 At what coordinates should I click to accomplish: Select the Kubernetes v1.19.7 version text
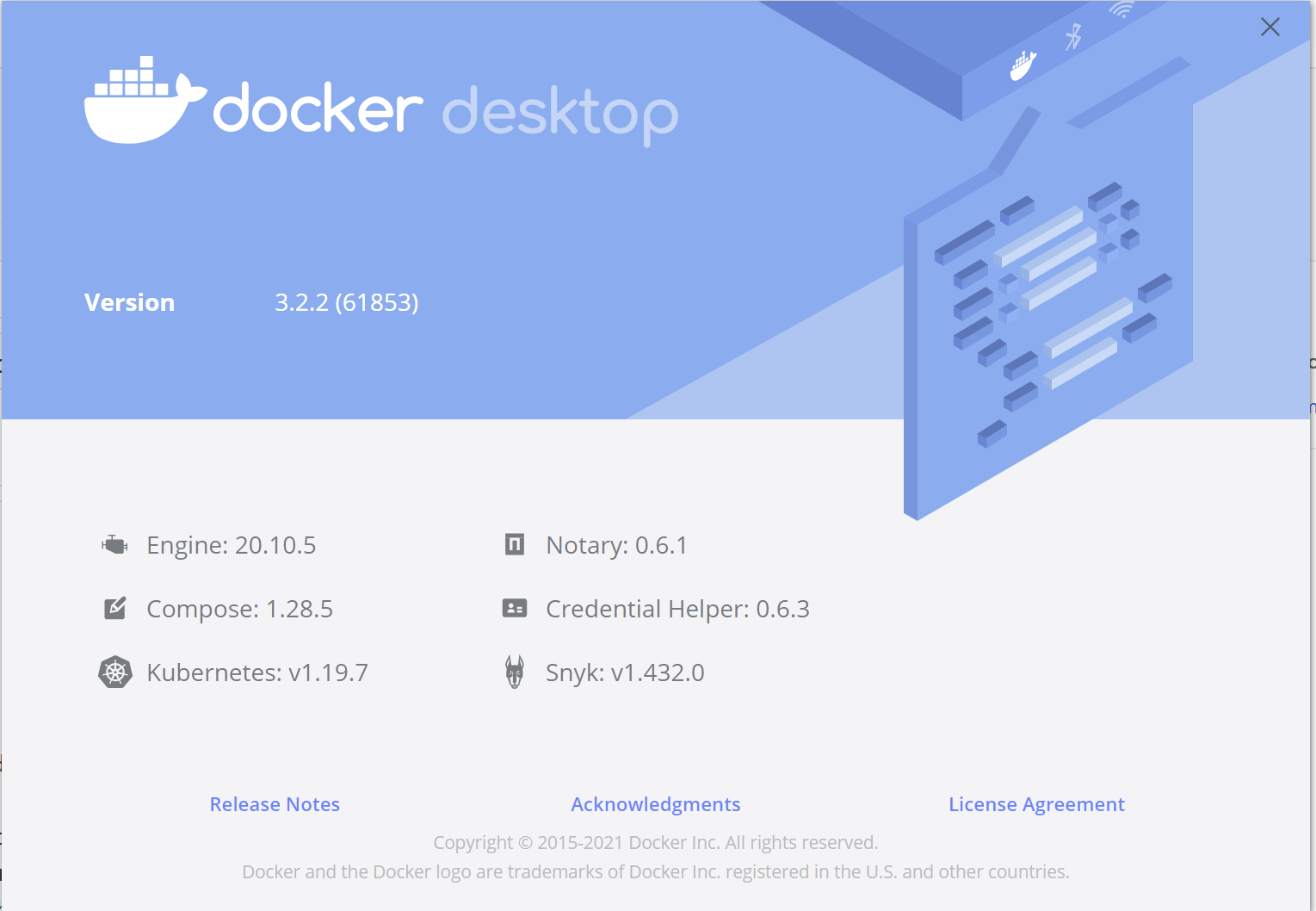(x=257, y=672)
